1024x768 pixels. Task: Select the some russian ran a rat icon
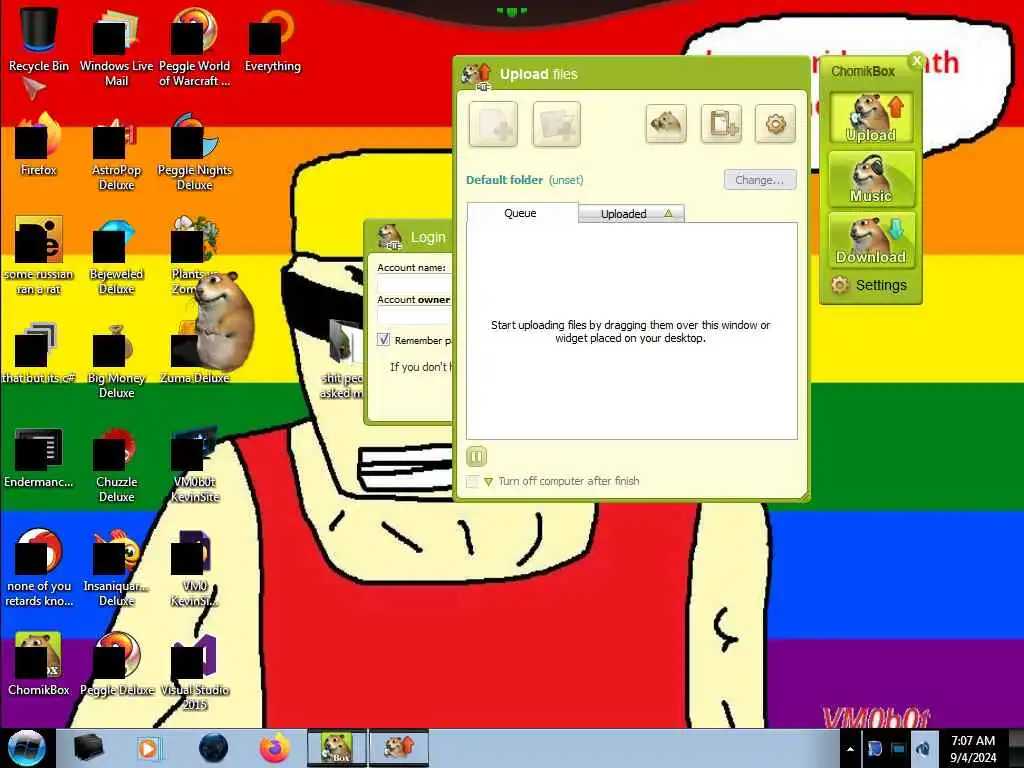[38, 257]
